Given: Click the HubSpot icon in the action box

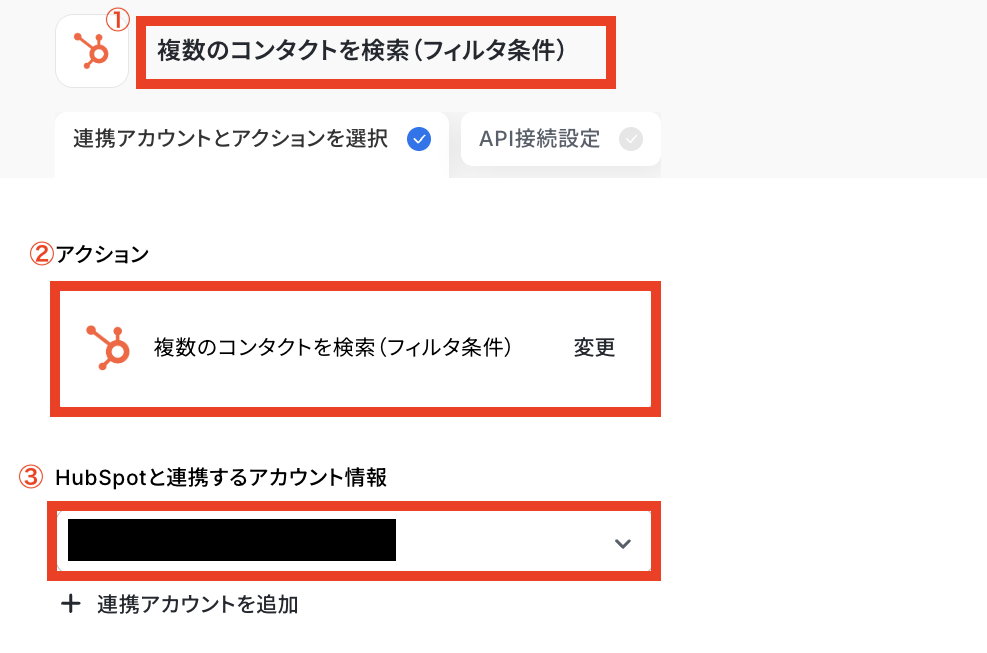Looking at the screenshot, I should (x=108, y=347).
